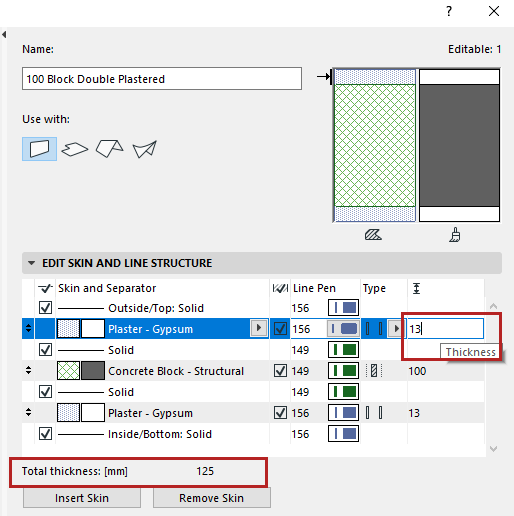Viewport: 514px width, 516px height.
Task: Click the reorder handle on selected Plaster row
Action: coord(28,329)
